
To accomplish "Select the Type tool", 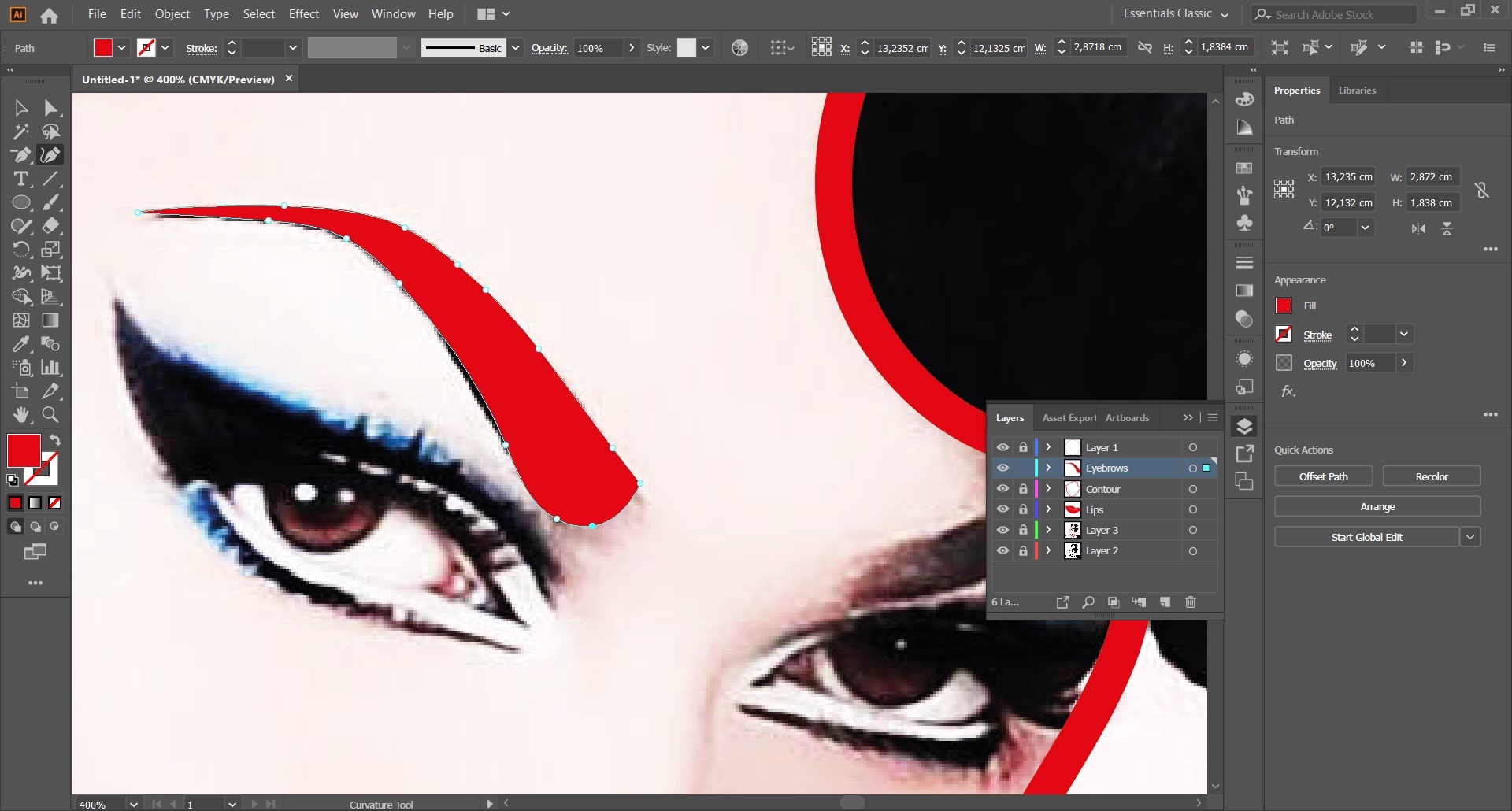I will point(21,179).
